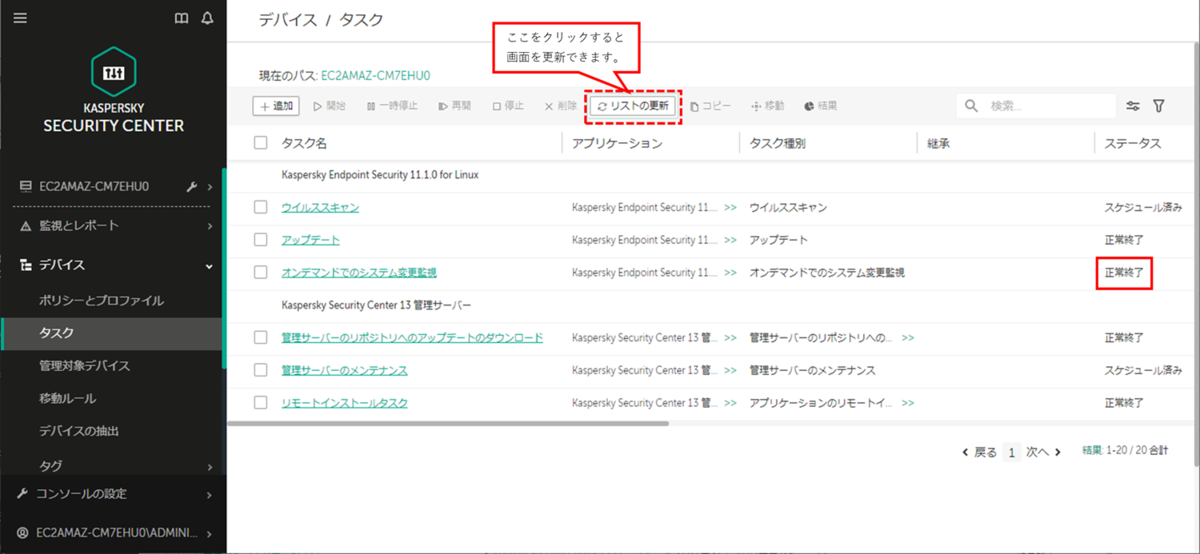Open the column settings sliders icon
The image size is (1200, 554).
click(1133, 106)
